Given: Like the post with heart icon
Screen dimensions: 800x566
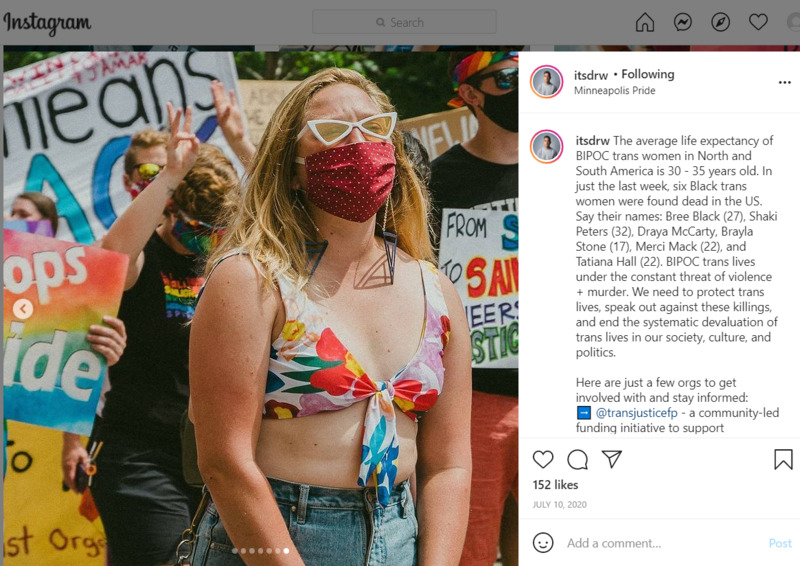Looking at the screenshot, I should click(543, 459).
